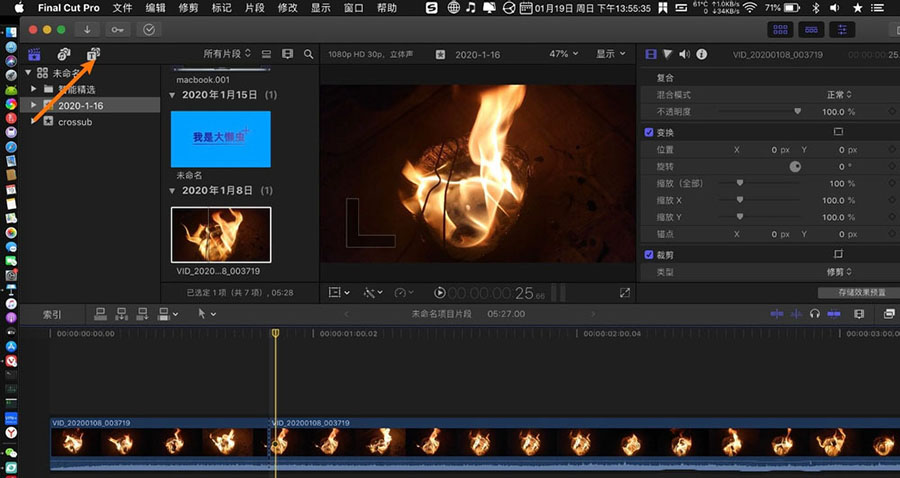Open the 所有片段 clip filter dropdown
This screenshot has width=900, height=478.
point(227,53)
